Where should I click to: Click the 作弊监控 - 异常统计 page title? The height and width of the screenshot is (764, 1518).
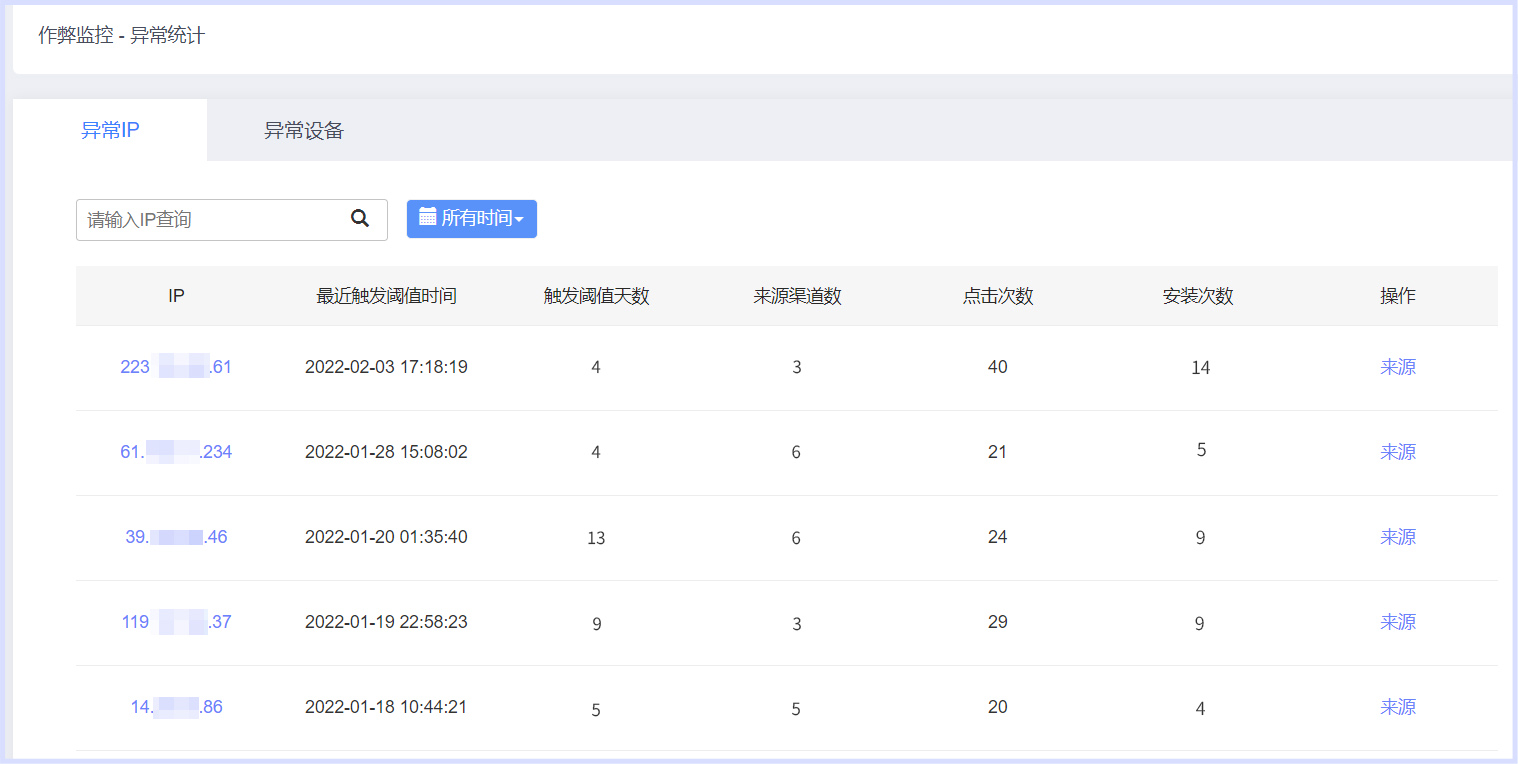[121, 36]
